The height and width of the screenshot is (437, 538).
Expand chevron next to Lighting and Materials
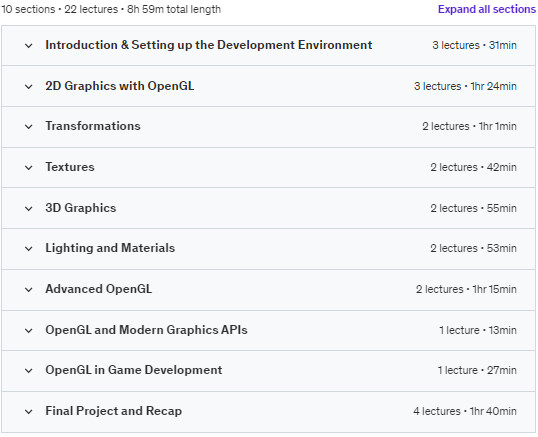pos(29,248)
